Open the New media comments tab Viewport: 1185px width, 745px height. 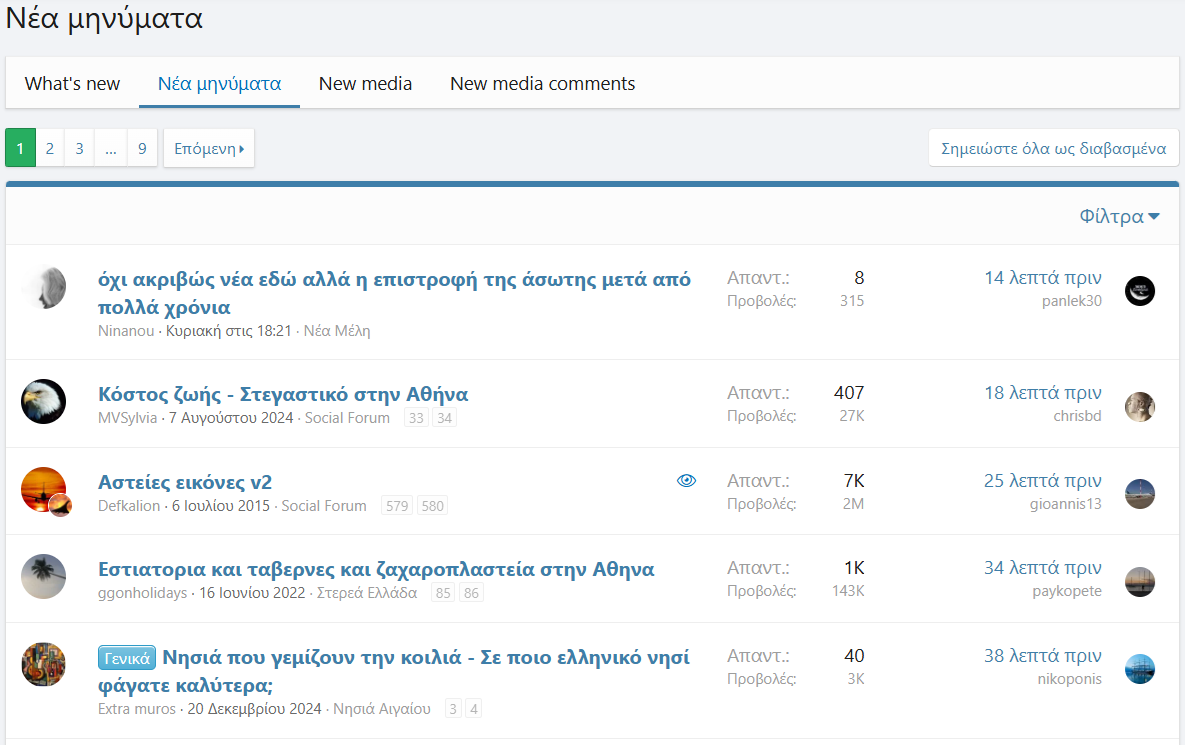click(542, 84)
